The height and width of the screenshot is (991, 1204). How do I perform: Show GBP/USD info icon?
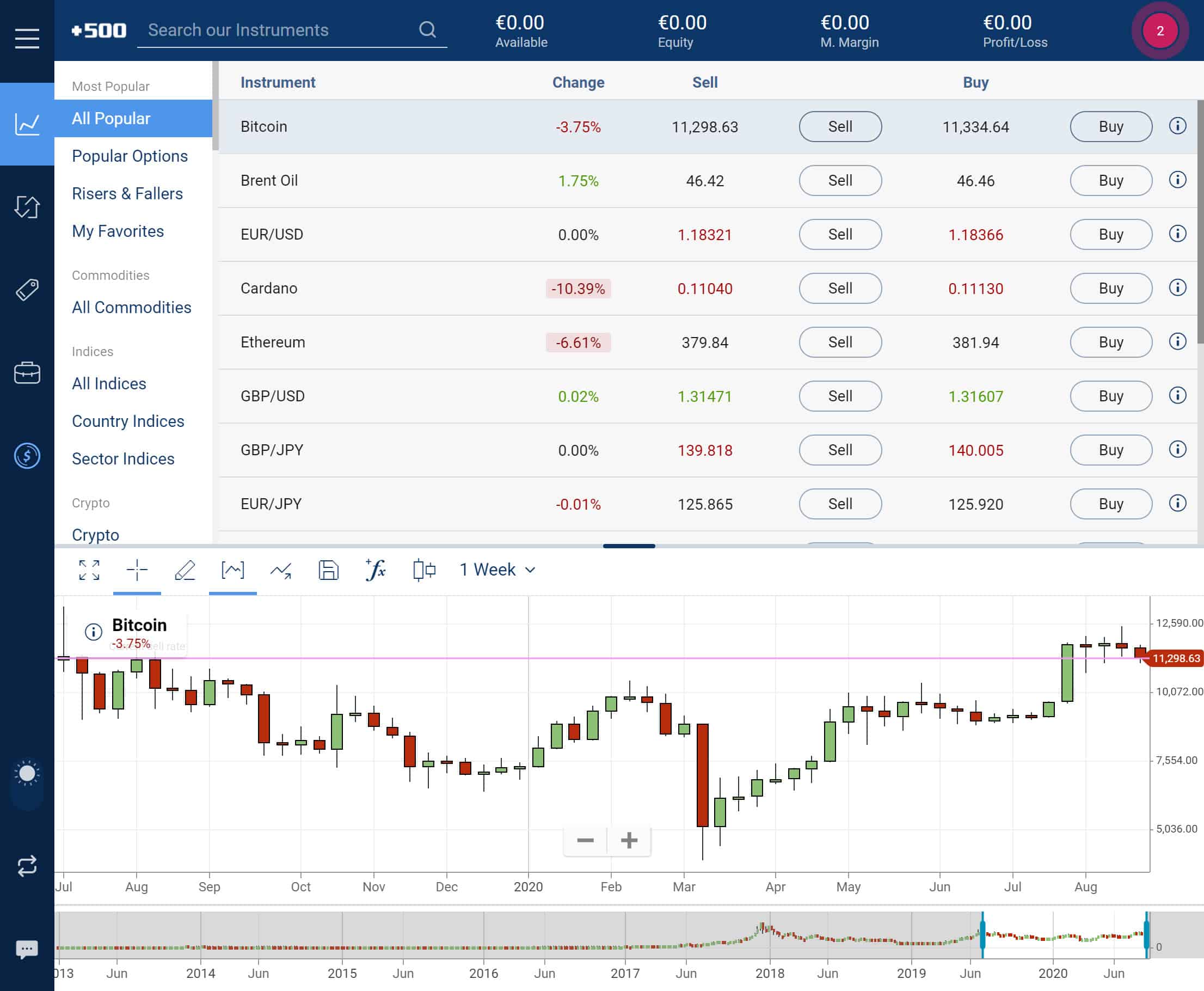1178,395
